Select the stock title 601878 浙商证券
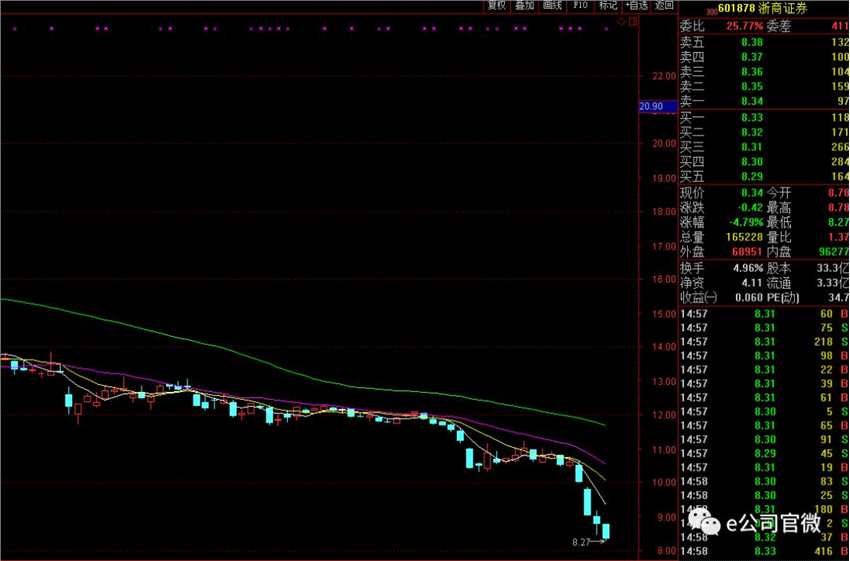The image size is (850, 561). (x=762, y=9)
